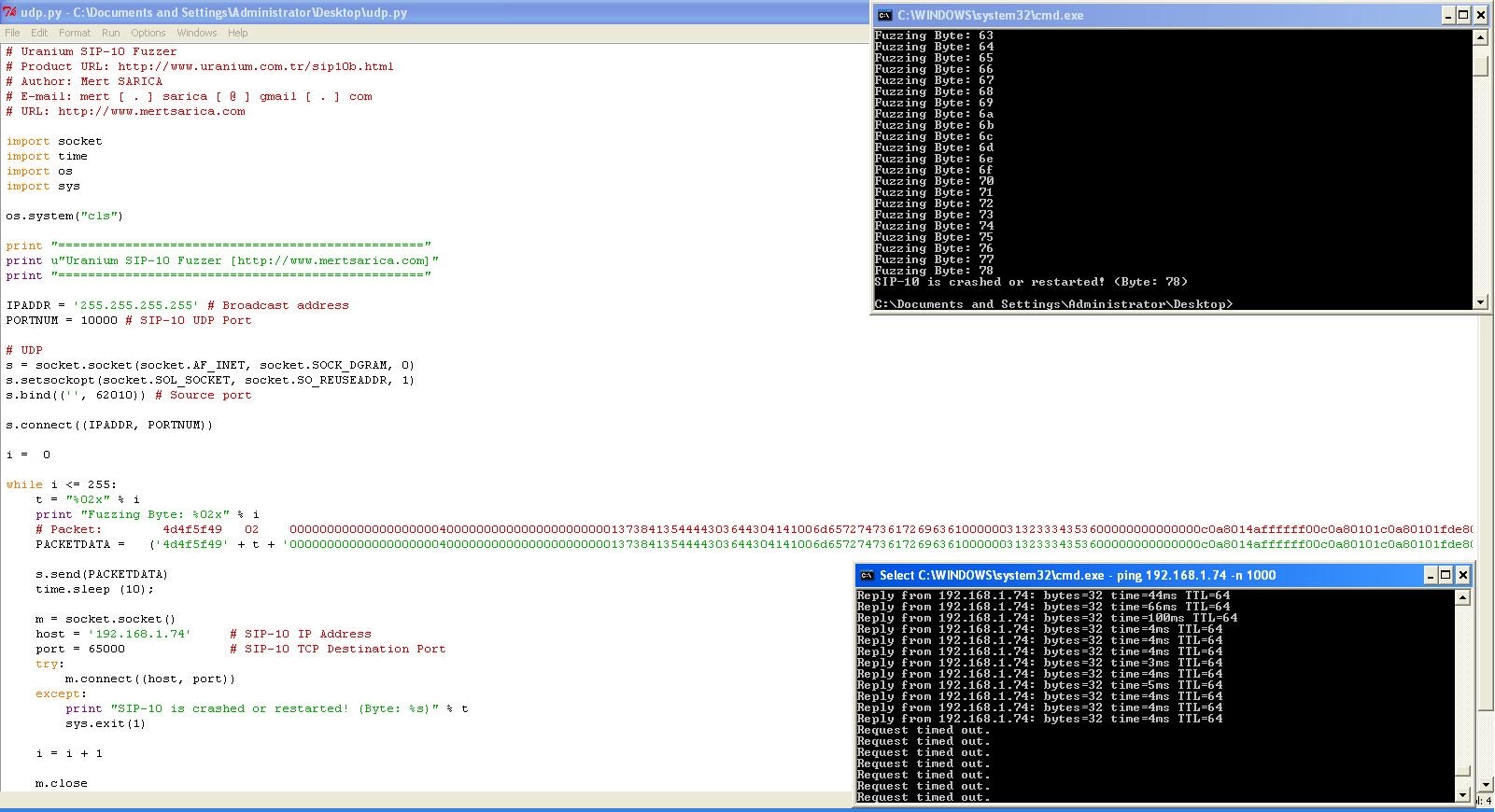Click the 'import socket' line
1495x812 pixels.
53,141
